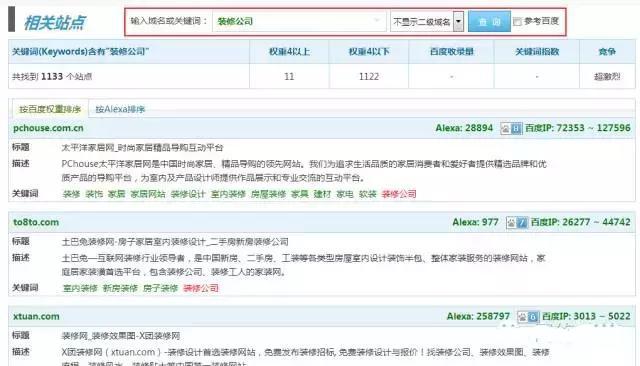Click keyword 房屋装修 in pchouse row
Image resolution: width=640 pixels, height=366 pixels.
268,194
